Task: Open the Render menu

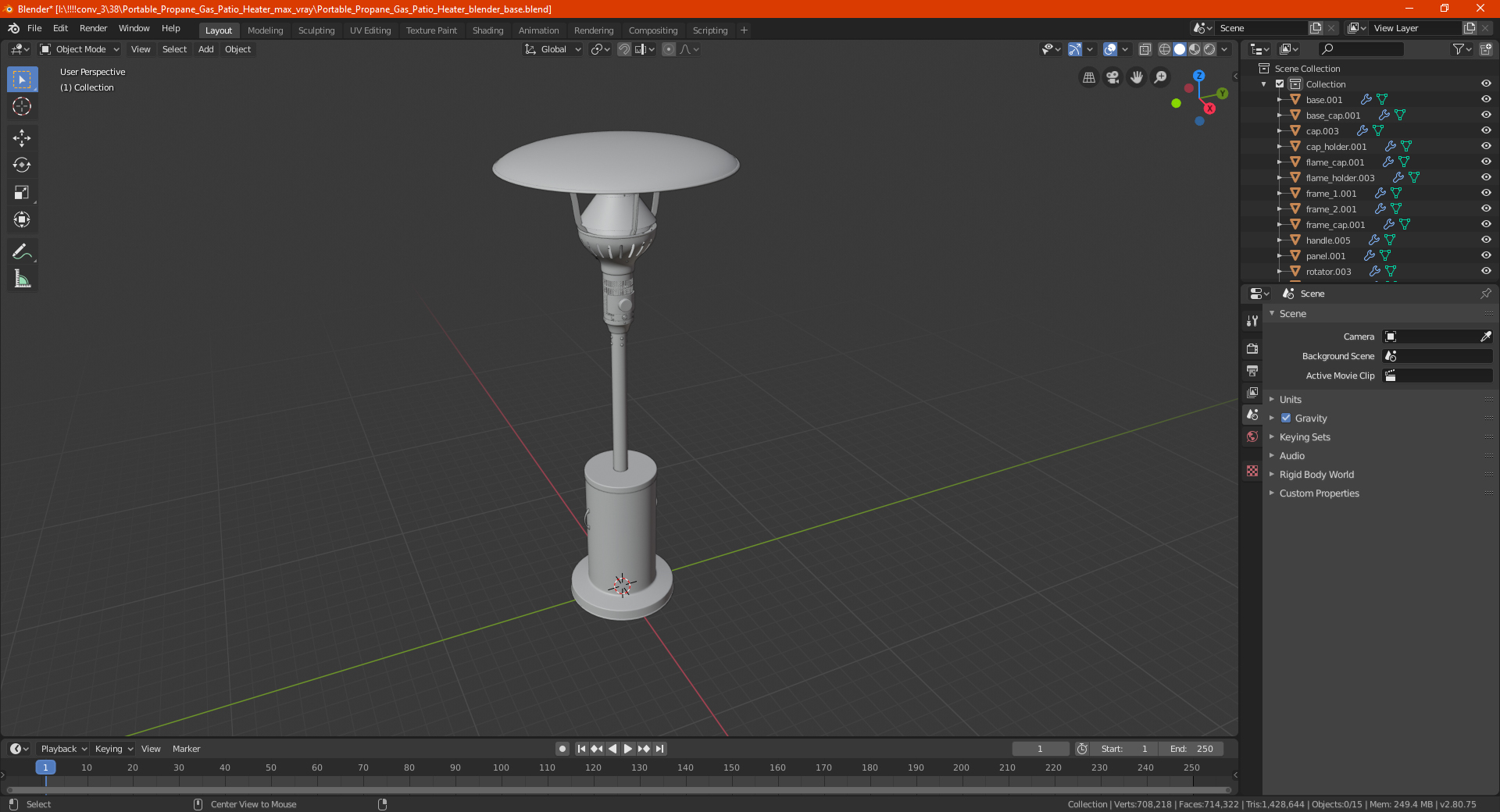Action: 93,28
